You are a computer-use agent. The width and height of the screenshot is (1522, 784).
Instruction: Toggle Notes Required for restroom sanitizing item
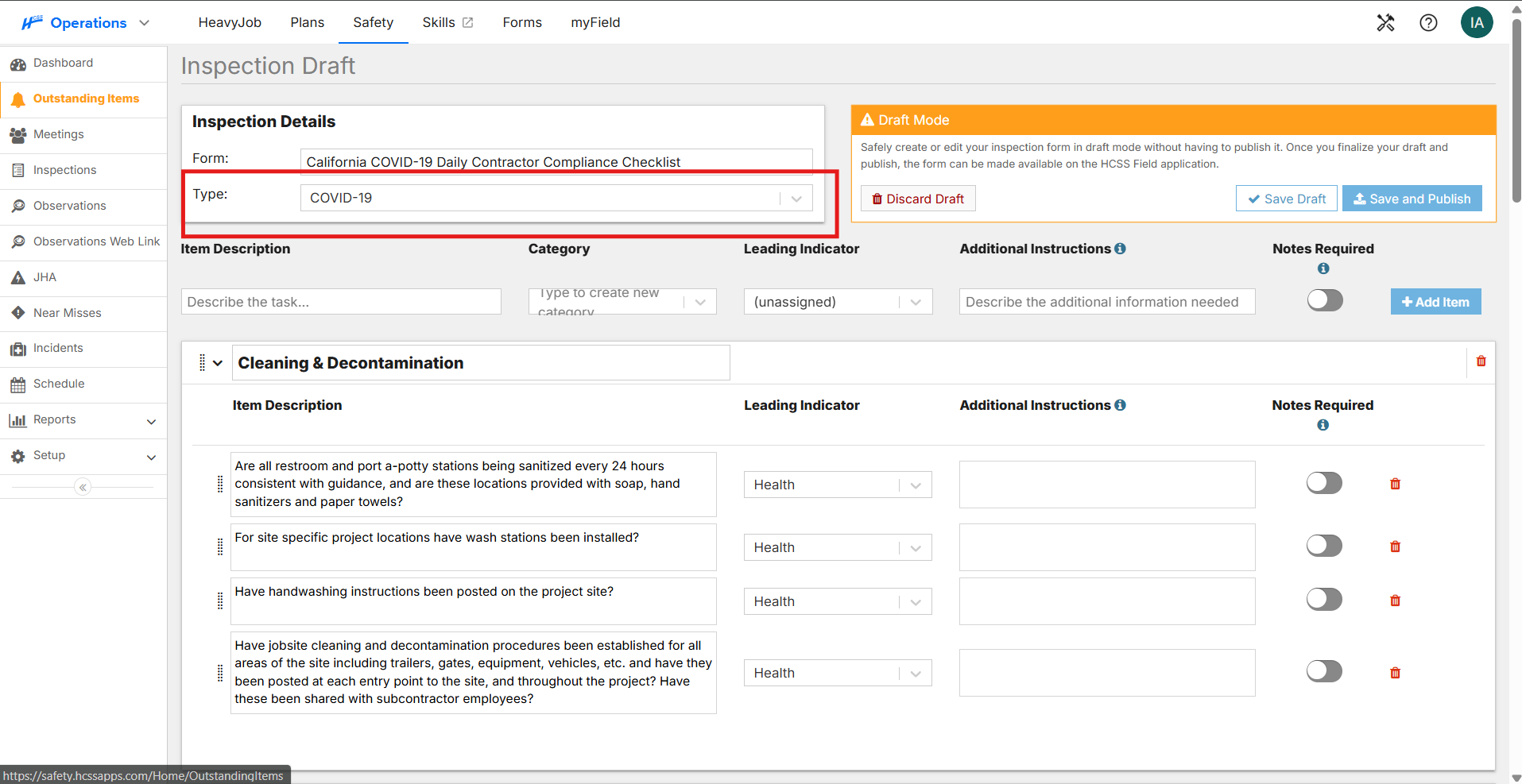[x=1324, y=483]
